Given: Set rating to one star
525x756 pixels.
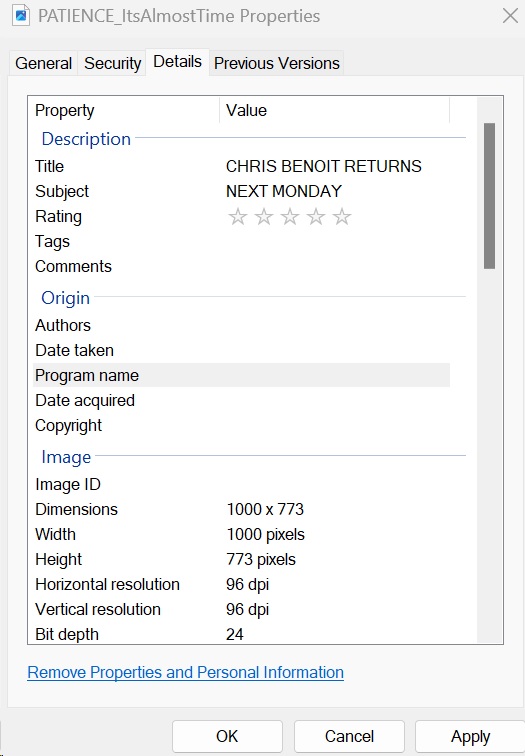Looking at the screenshot, I should [238, 216].
